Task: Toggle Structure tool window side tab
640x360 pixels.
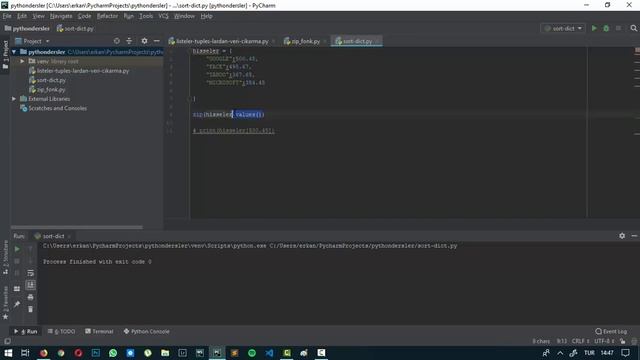Action: click(5, 257)
